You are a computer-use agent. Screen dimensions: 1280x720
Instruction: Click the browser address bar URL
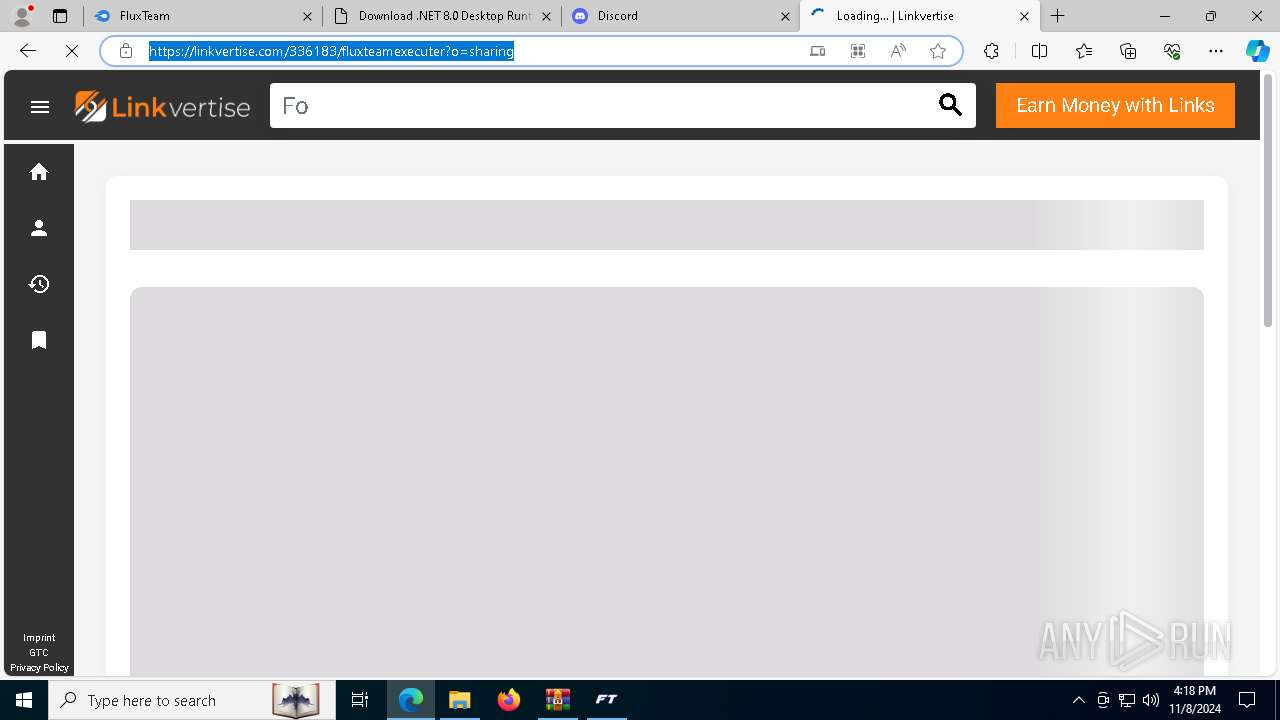click(x=331, y=51)
